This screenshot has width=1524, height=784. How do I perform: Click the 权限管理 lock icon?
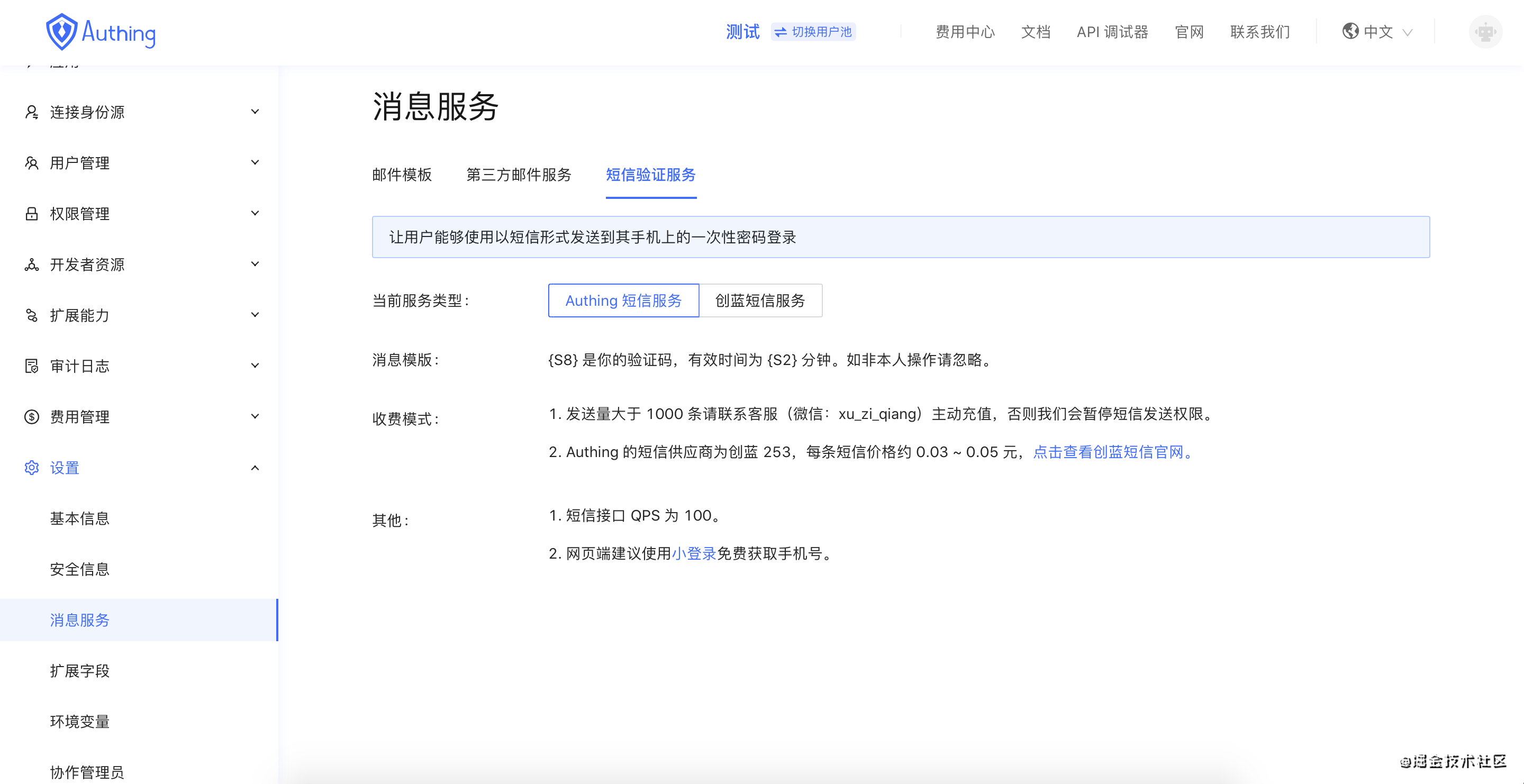point(31,213)
